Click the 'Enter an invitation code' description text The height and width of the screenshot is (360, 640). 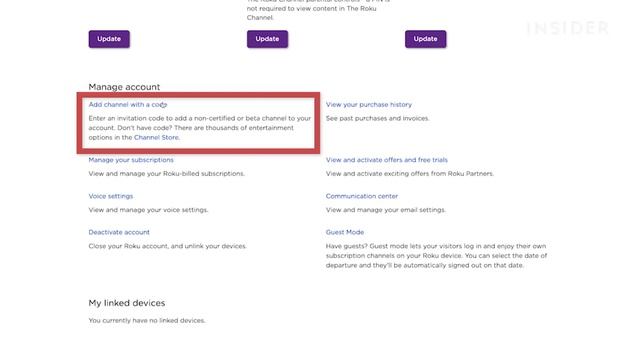coord(200,128)
